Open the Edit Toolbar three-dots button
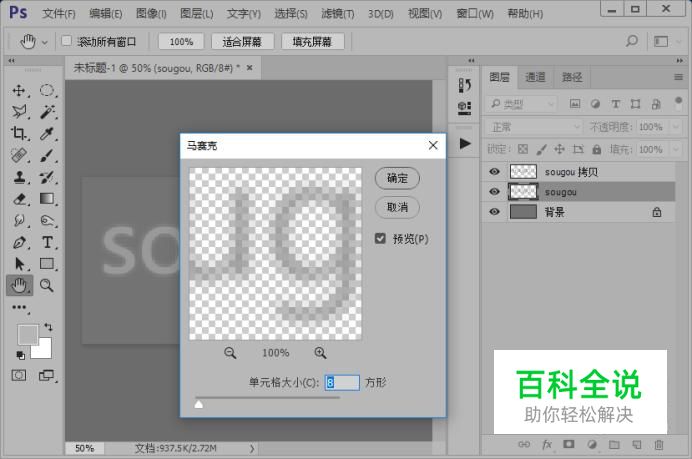Image resolution: width=692 pixels, height=459 pixels. pos(19,307)
